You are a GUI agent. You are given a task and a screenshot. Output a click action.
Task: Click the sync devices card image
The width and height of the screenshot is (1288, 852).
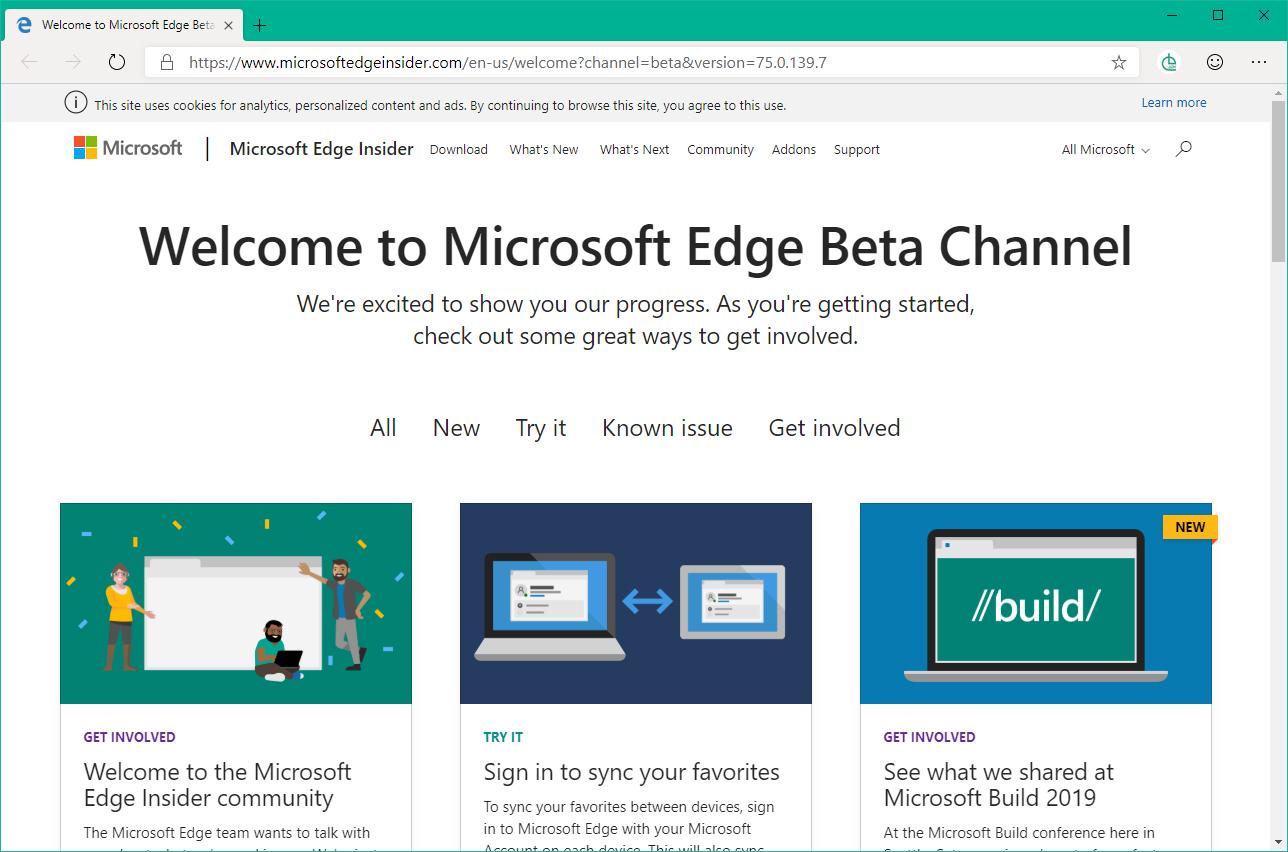pos(636,603)
